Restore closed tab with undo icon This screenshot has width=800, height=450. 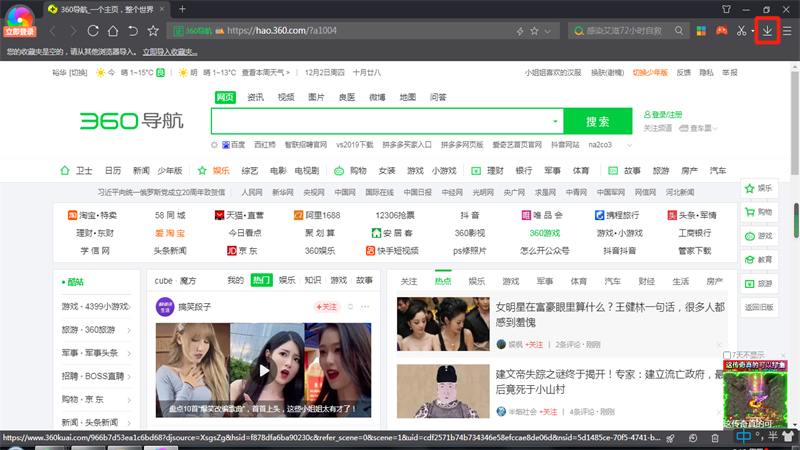(133, 31)
